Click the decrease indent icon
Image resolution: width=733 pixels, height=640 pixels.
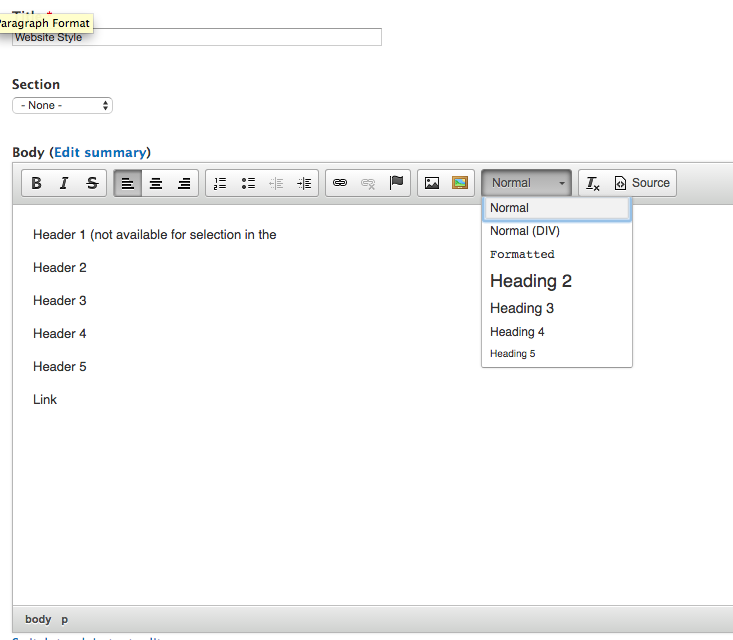point(276,183)
